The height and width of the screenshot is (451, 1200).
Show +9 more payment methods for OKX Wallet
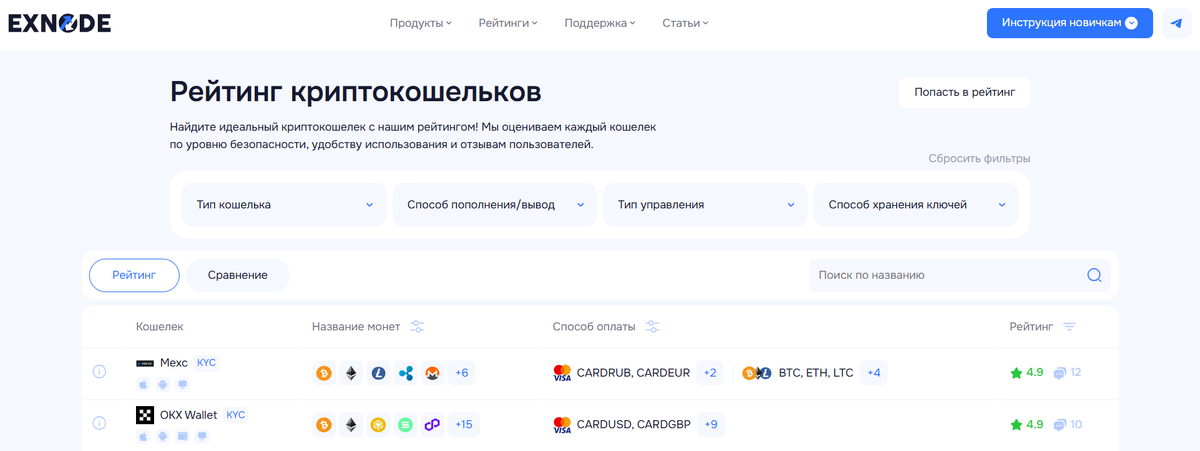[x=710, y=425]
